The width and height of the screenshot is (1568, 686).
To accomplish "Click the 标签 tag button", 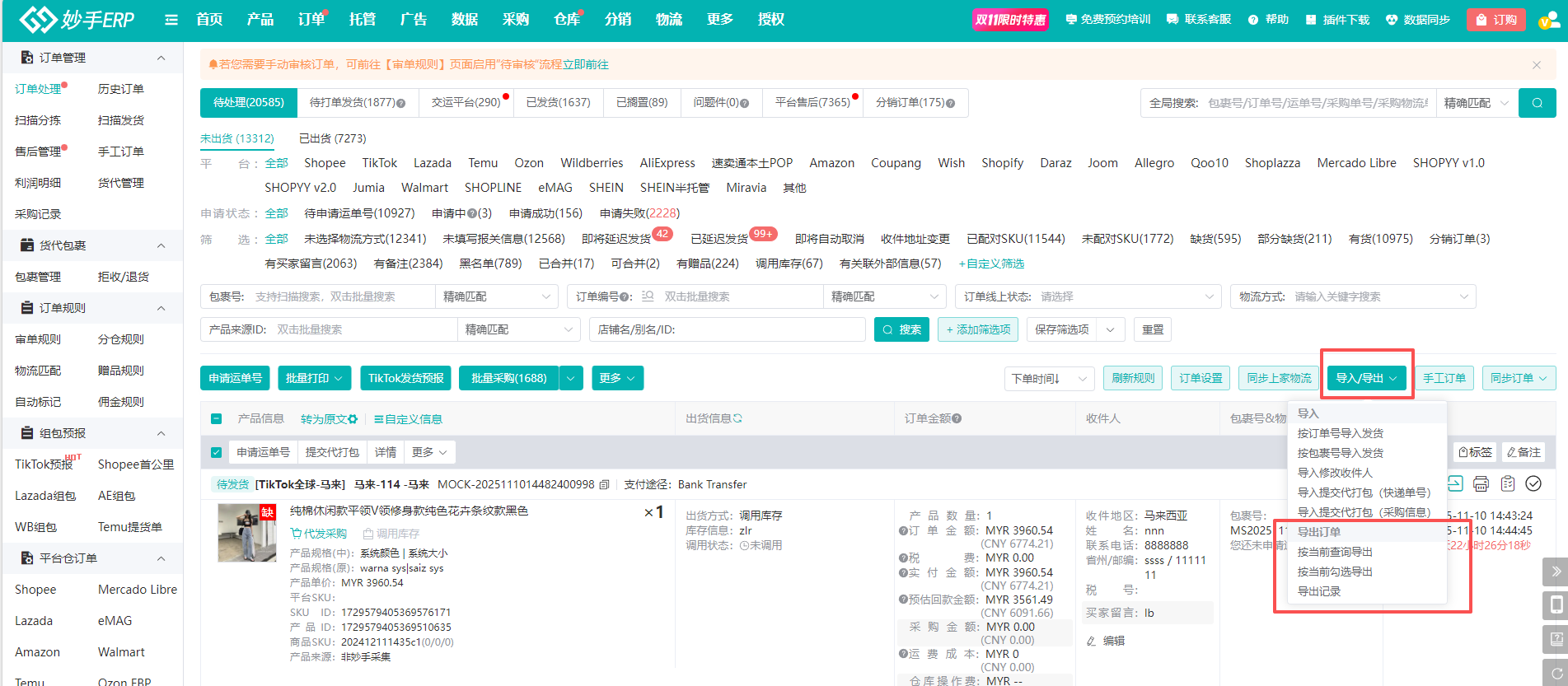I will click(1475, 452).
